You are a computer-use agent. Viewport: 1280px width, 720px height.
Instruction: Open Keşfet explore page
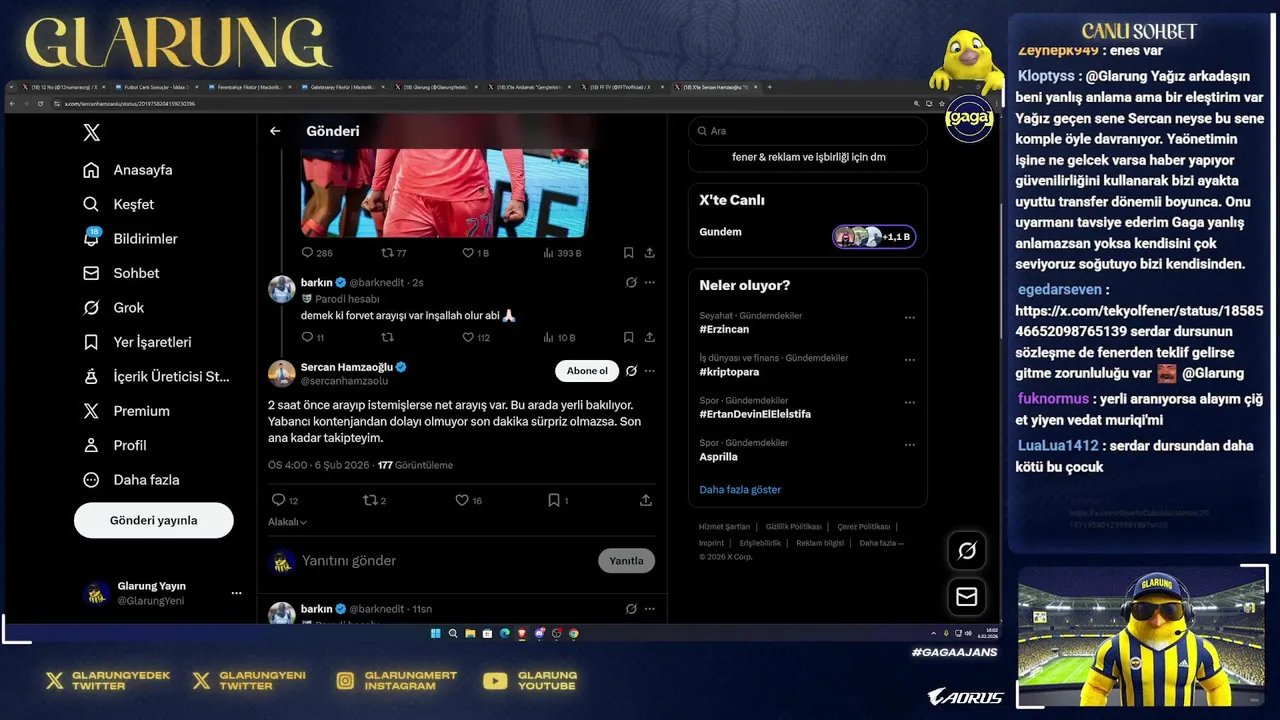coord(118,204)
